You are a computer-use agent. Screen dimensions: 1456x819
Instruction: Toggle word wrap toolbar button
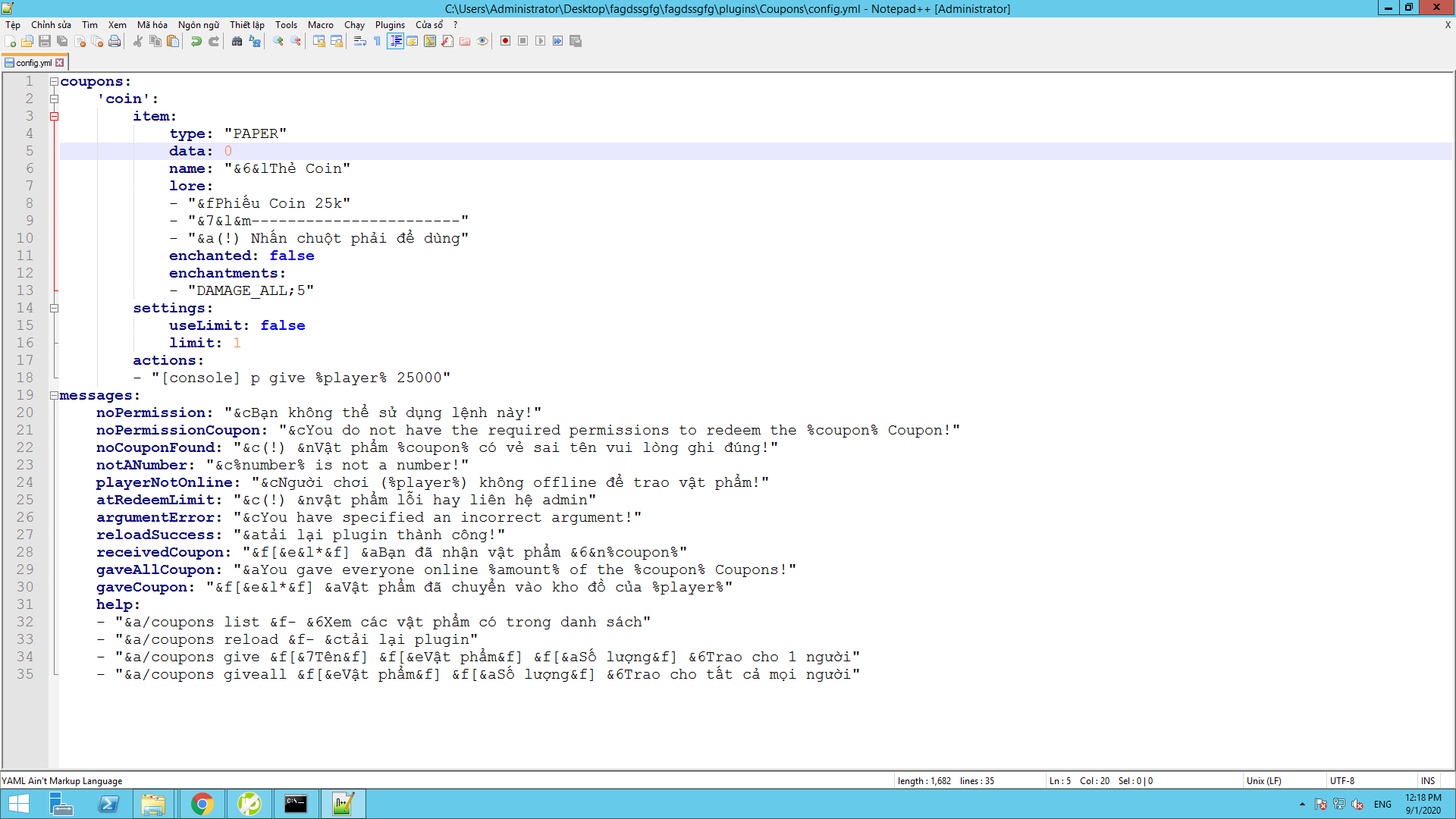pos(359,41)
